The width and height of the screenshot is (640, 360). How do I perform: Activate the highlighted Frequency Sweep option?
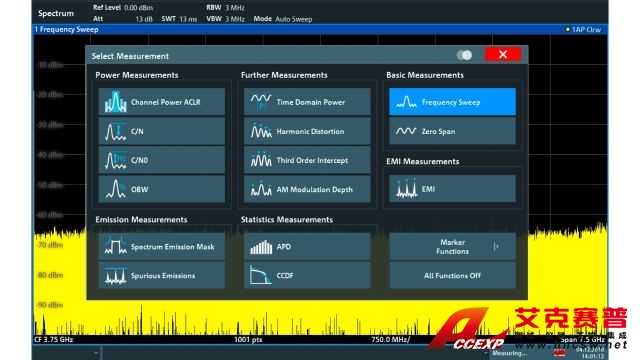point(452,102)
